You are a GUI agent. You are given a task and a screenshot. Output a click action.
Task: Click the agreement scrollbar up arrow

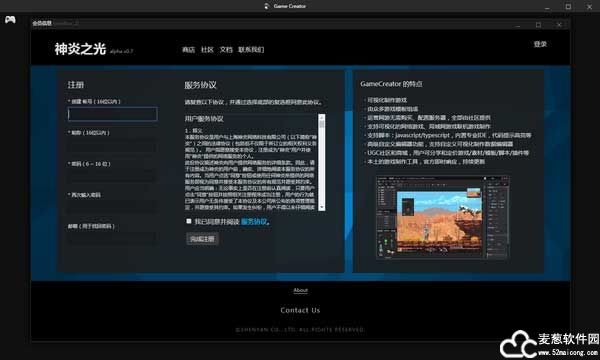click(x=322, y=117)
